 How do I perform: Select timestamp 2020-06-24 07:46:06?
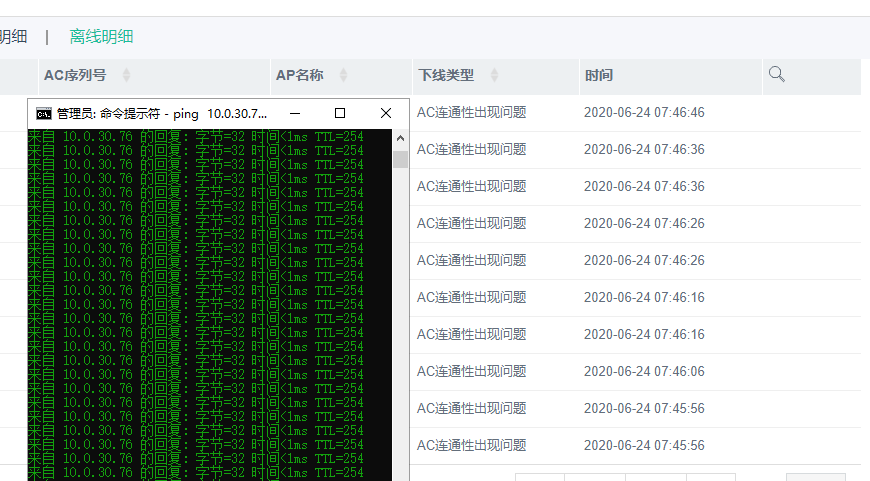(x=644, y=371)
